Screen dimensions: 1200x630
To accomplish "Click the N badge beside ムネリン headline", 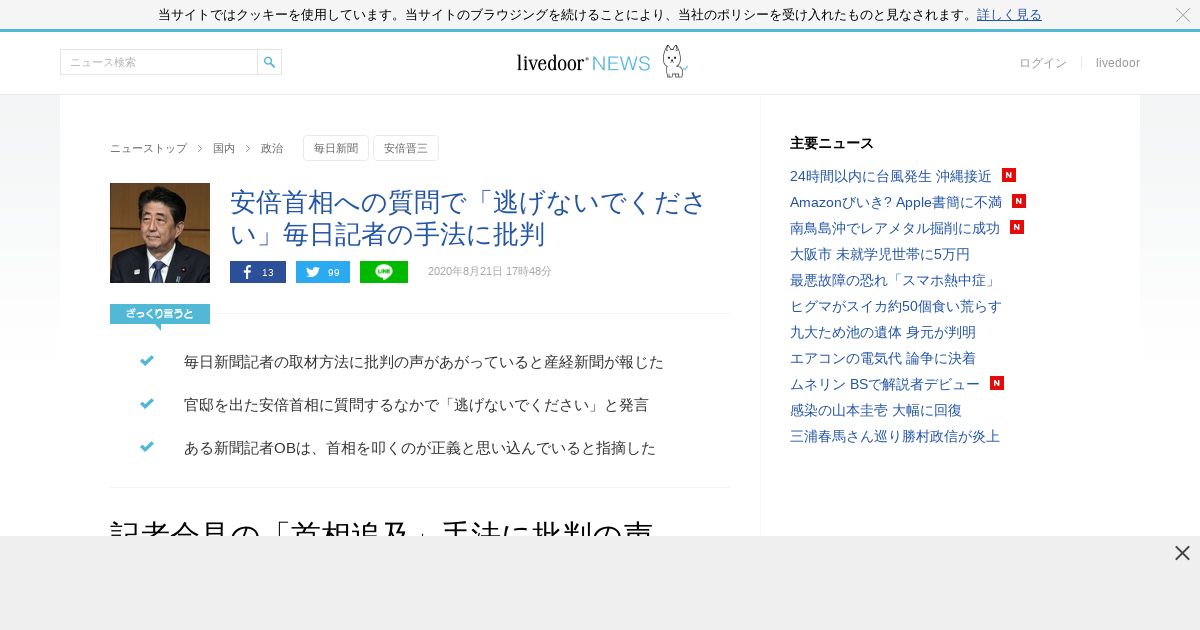I will point(997,383).
